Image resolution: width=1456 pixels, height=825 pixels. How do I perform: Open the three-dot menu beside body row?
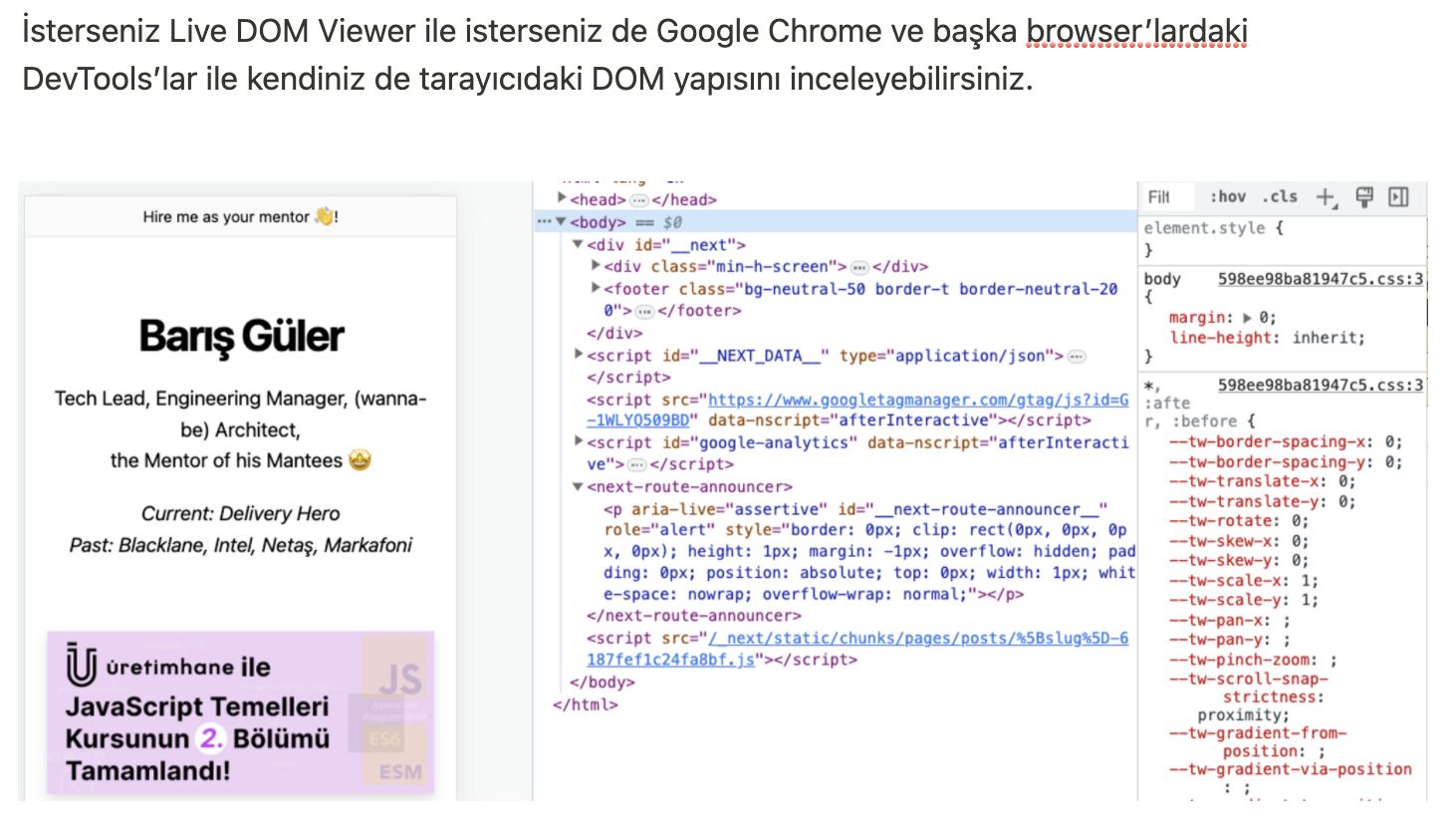pos(544,221)
